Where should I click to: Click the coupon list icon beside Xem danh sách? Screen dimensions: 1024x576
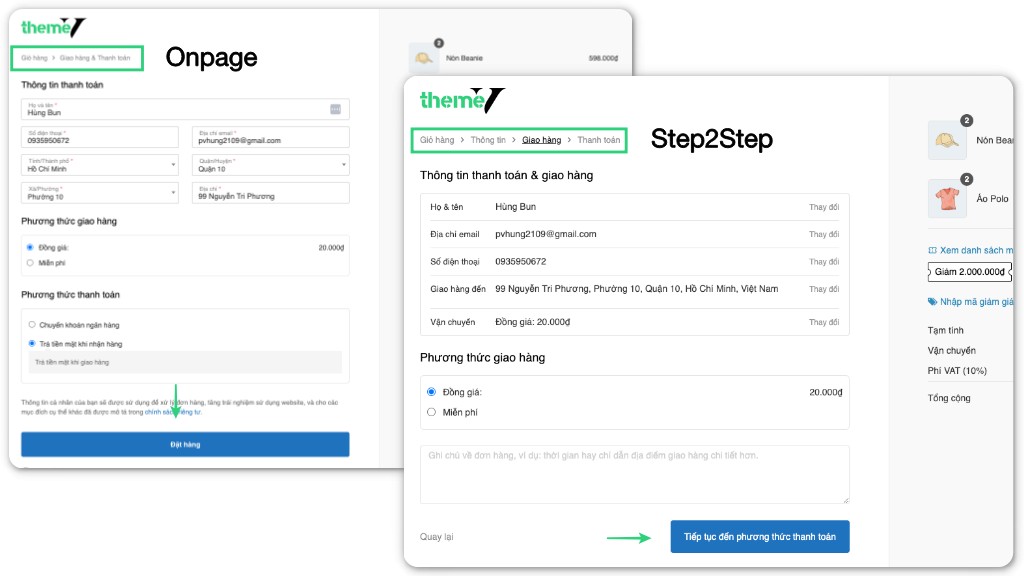click(932, 250)
